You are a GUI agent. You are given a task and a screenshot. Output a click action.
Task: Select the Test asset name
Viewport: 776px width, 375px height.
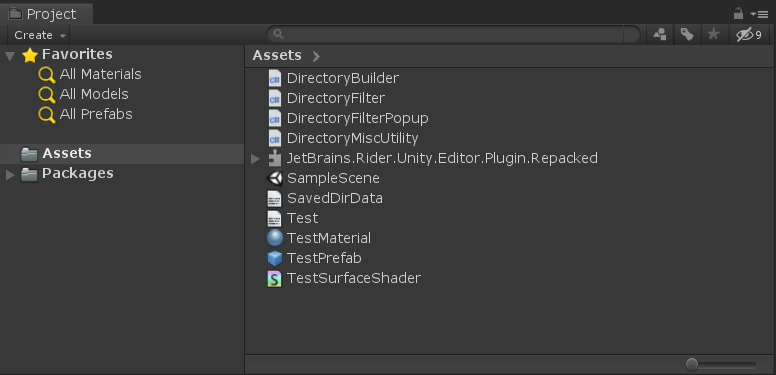click(x=303, y=218)
